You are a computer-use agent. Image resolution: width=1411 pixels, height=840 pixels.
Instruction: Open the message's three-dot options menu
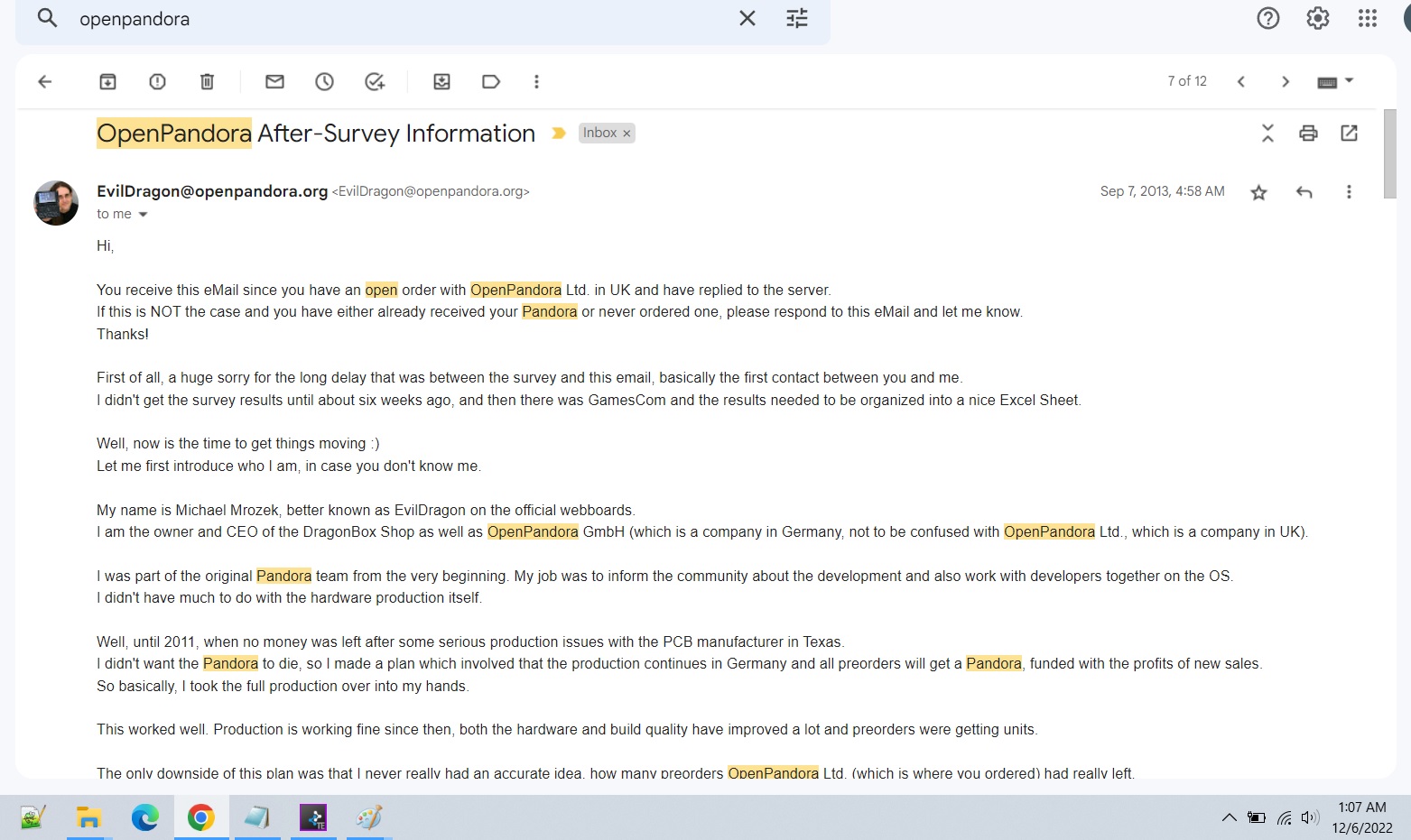pyautogui.click(x=1349, y=192)
